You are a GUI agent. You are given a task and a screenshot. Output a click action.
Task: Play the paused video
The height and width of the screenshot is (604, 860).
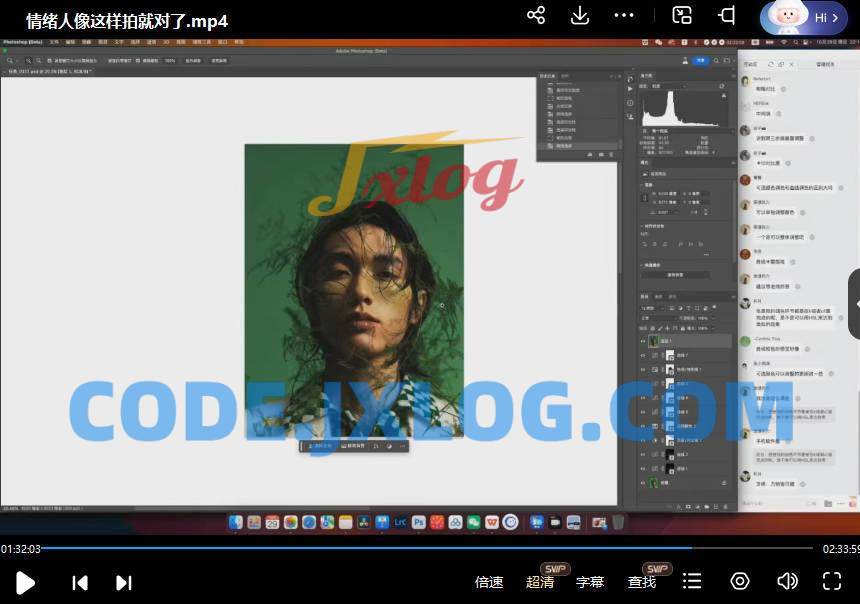click(26, 582)
